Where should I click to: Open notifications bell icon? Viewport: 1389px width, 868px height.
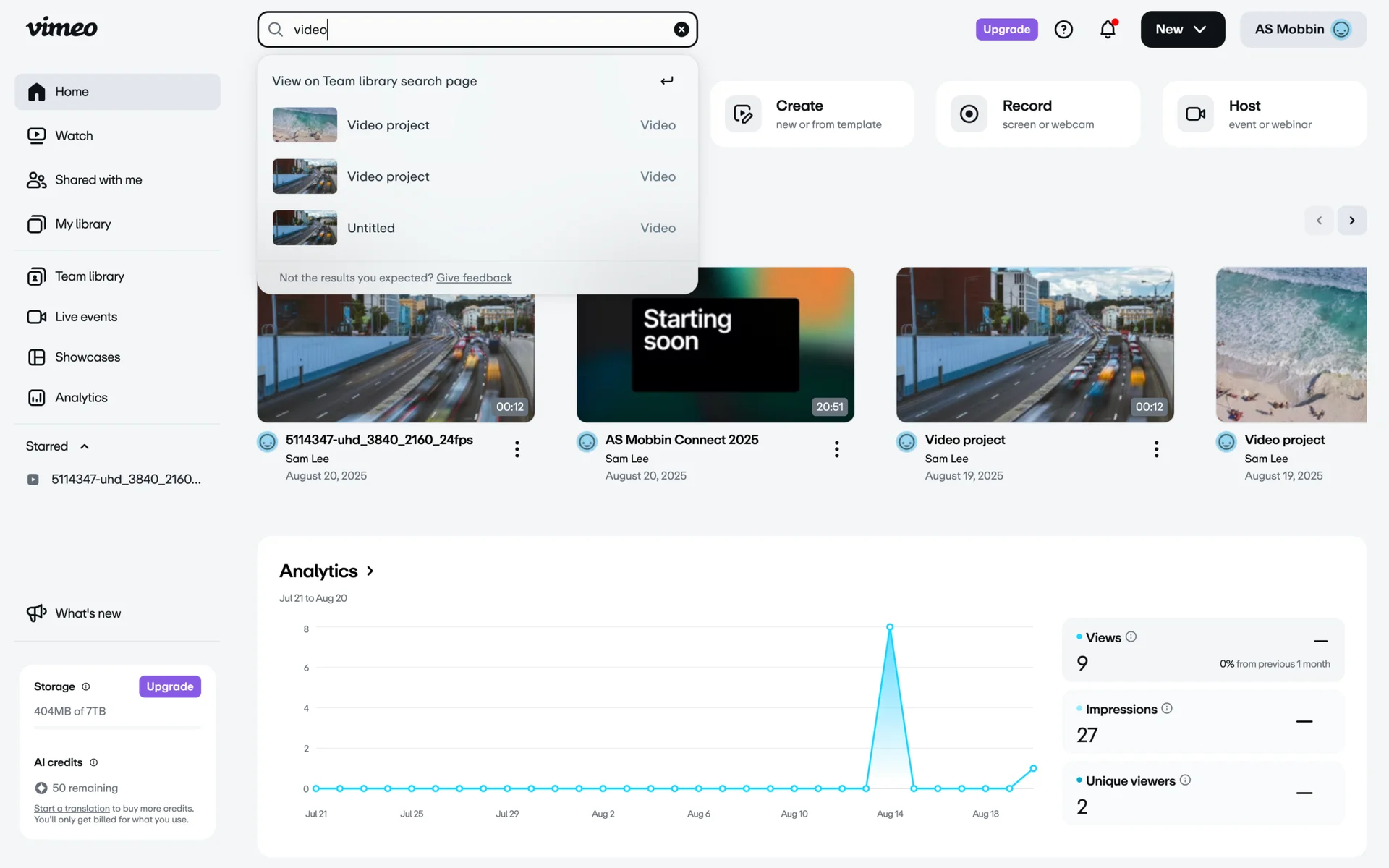point(1107,30)
